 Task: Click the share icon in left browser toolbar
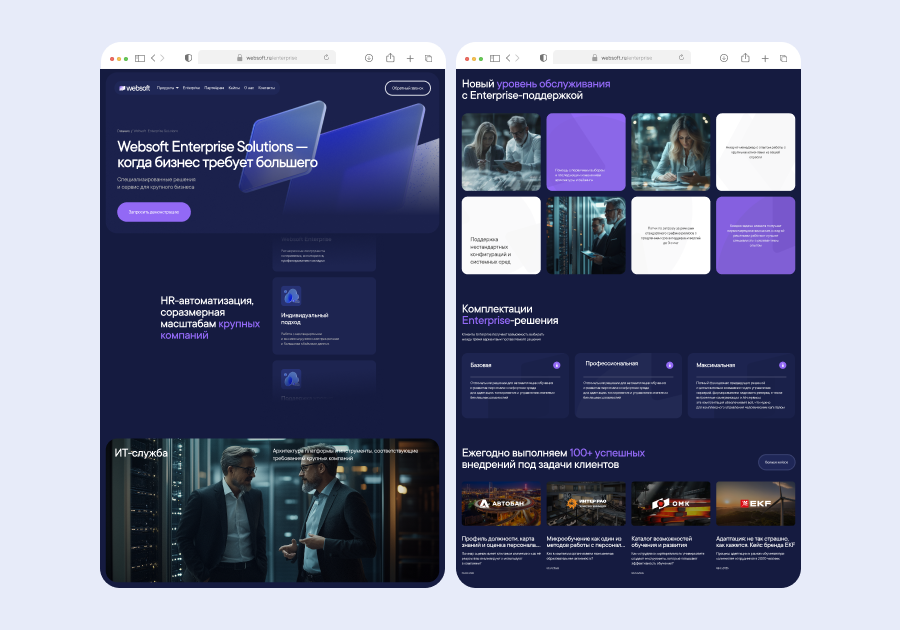point(391,58)
